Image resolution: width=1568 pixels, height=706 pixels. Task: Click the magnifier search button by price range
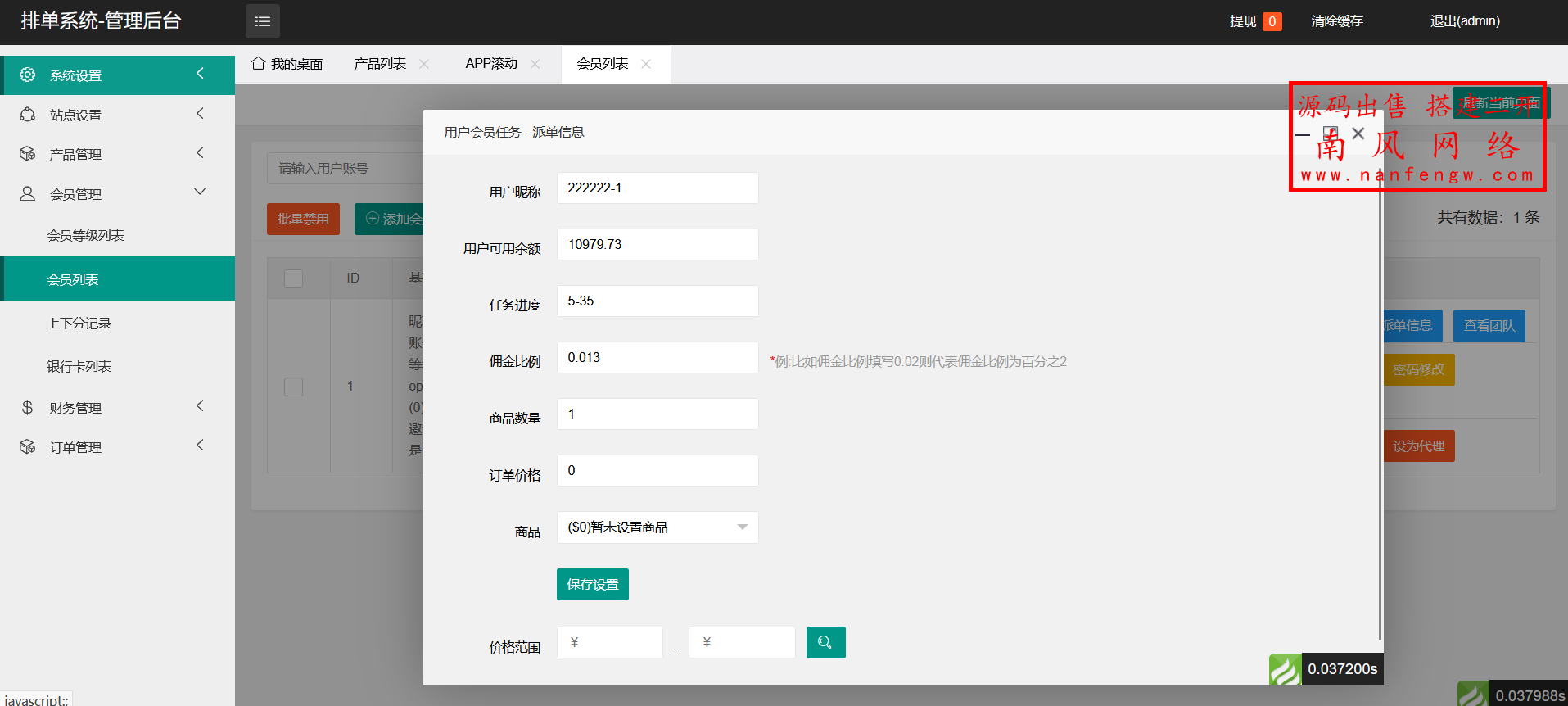[825, 642]
